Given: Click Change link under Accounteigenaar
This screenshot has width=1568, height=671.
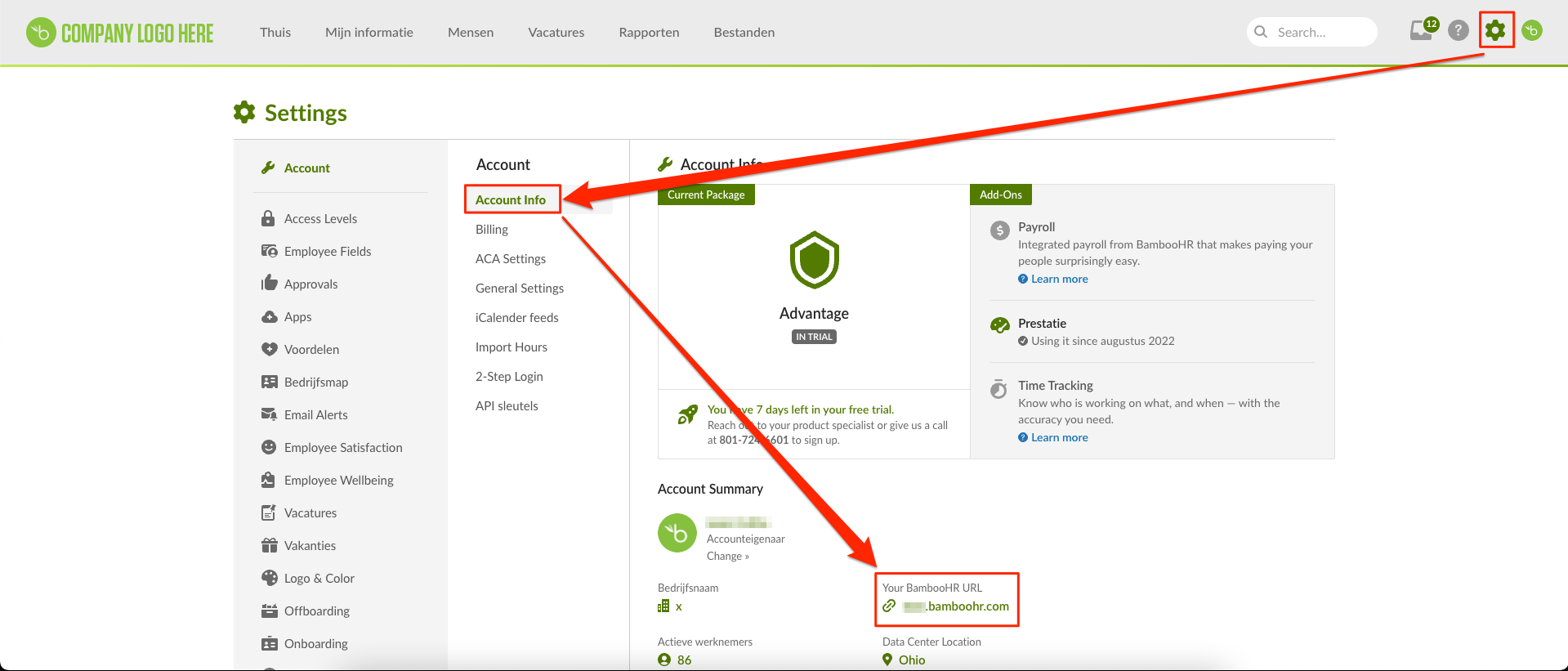Looking at the screenshot, I should tap(726, 557).
